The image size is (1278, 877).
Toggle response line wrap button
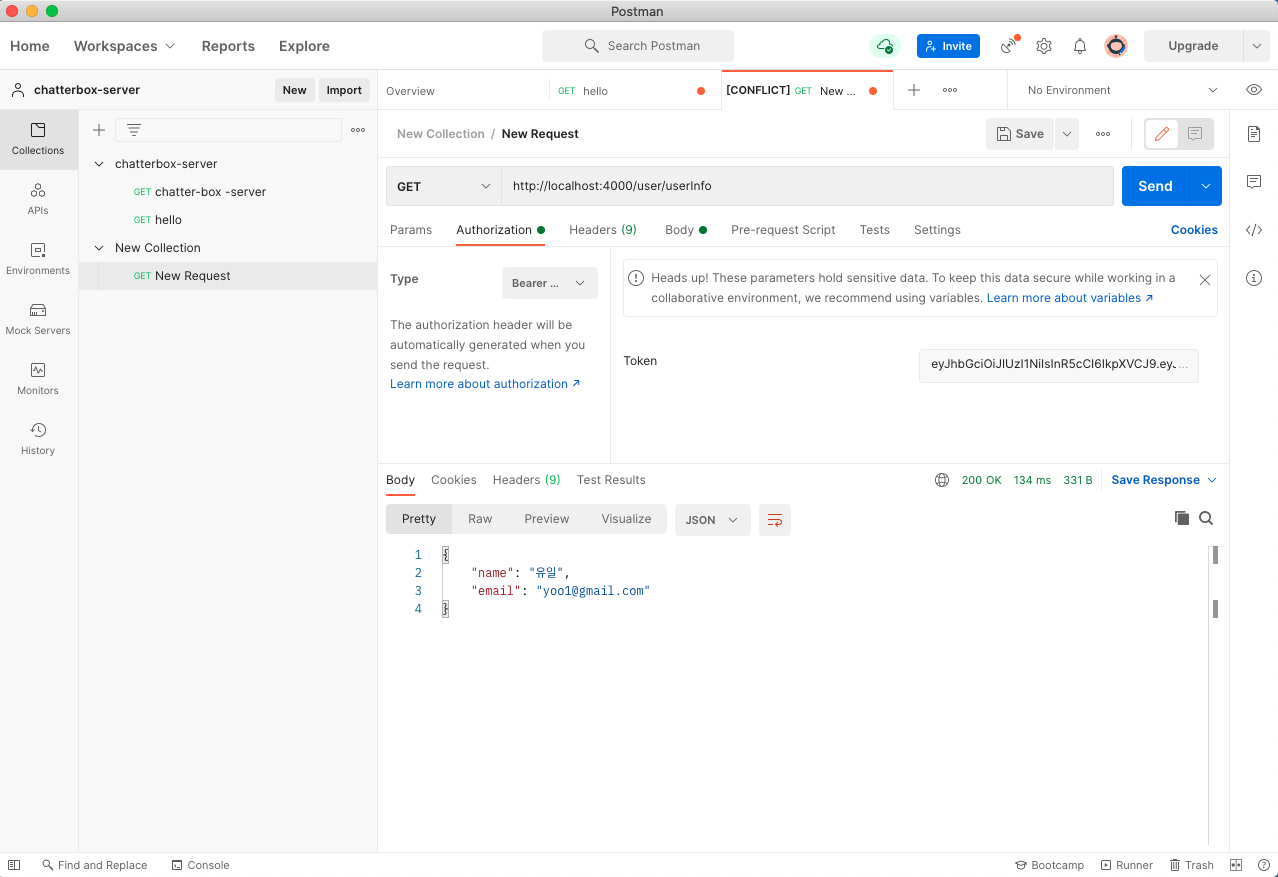tap(775, 519)
